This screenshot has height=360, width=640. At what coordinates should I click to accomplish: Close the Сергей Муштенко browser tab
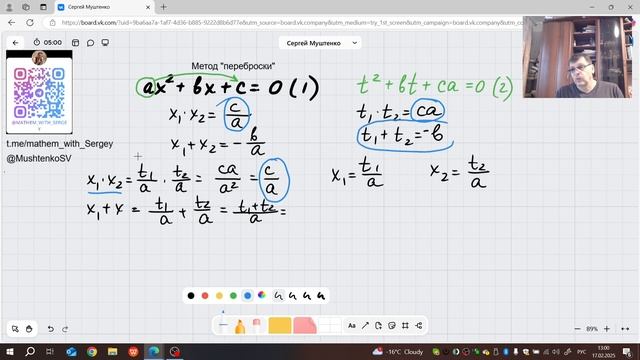click(148, 7)
